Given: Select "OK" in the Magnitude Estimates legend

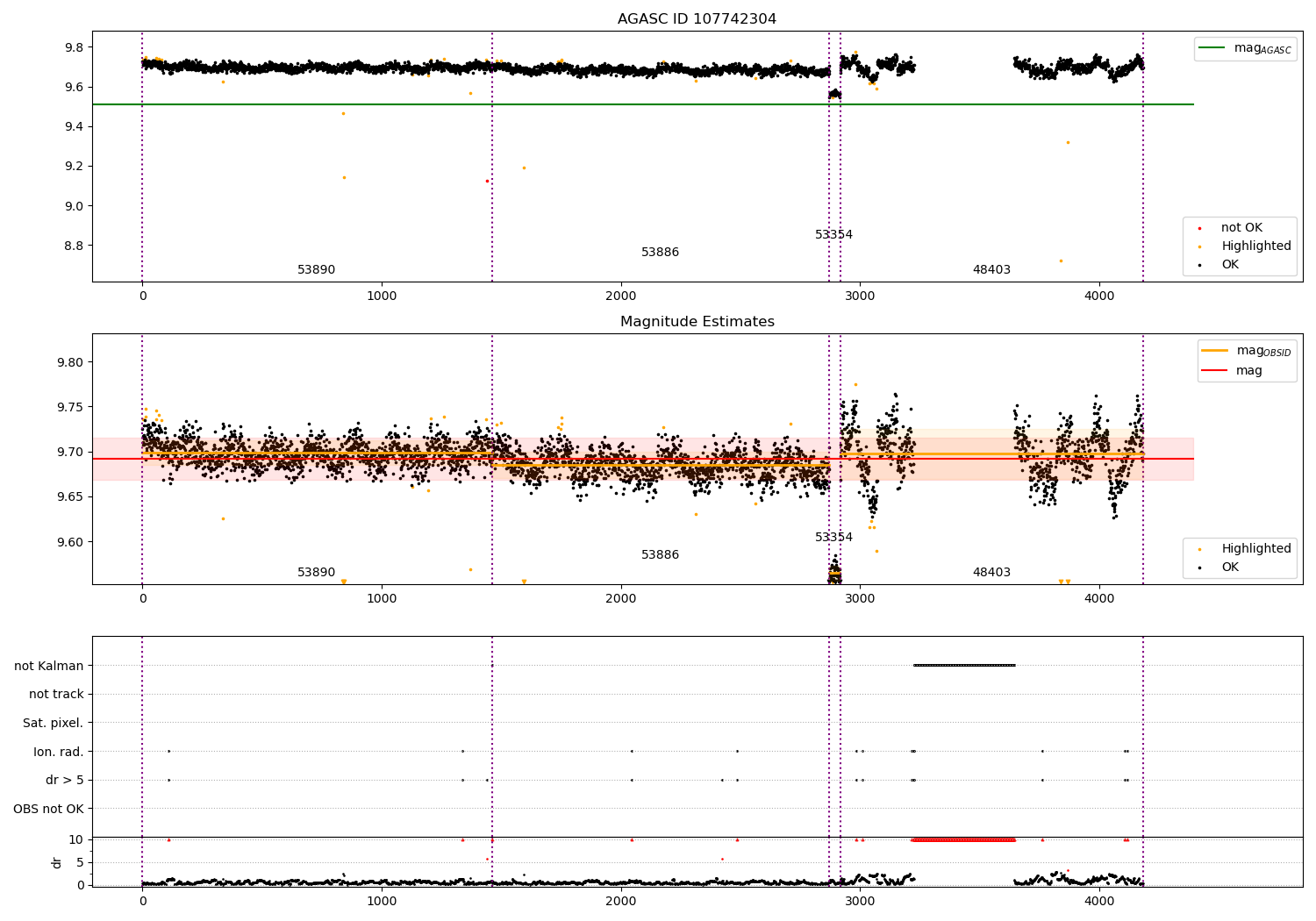Looking at the screenshot, I should tap(1230, 568).
